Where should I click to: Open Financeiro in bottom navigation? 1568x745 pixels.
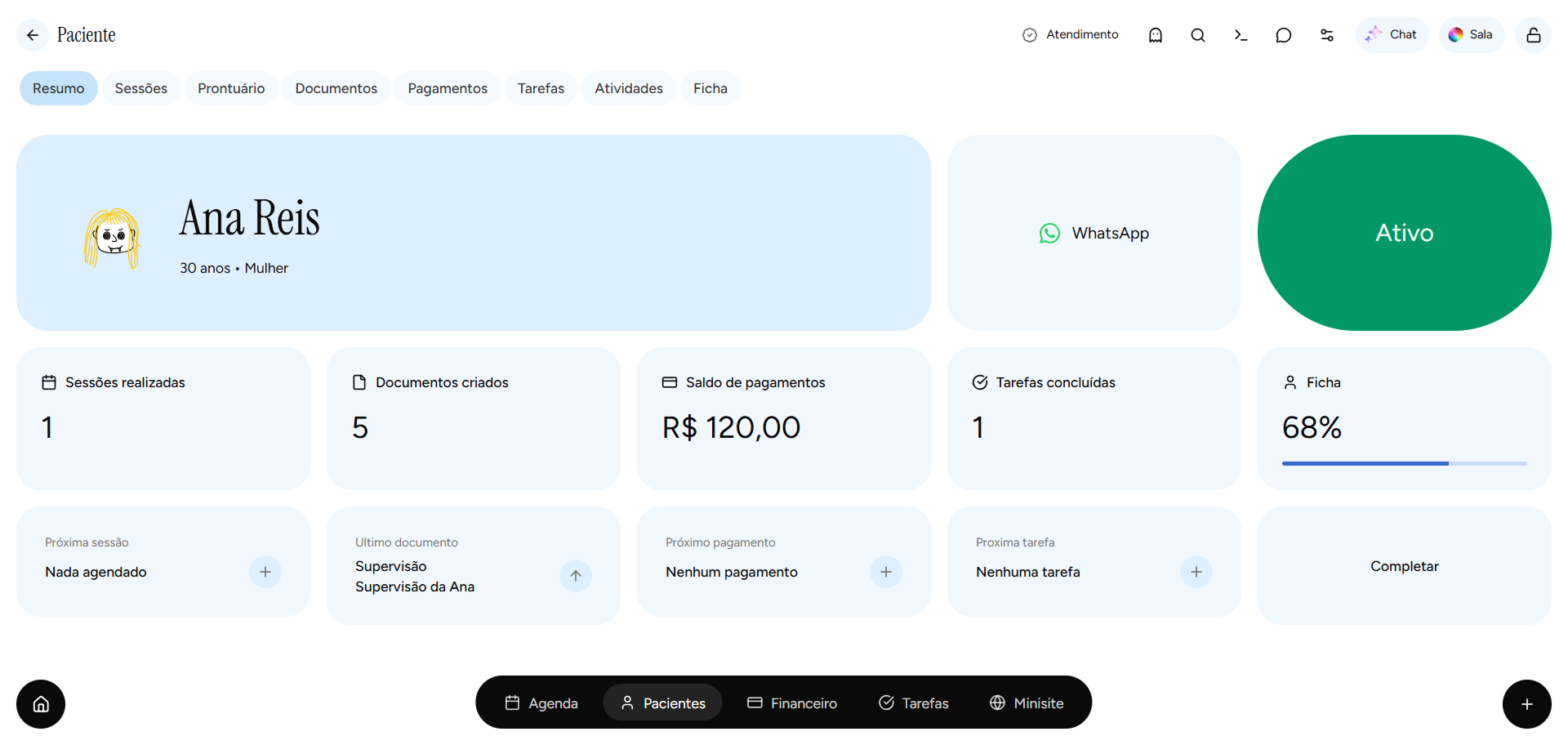(792, 703)
